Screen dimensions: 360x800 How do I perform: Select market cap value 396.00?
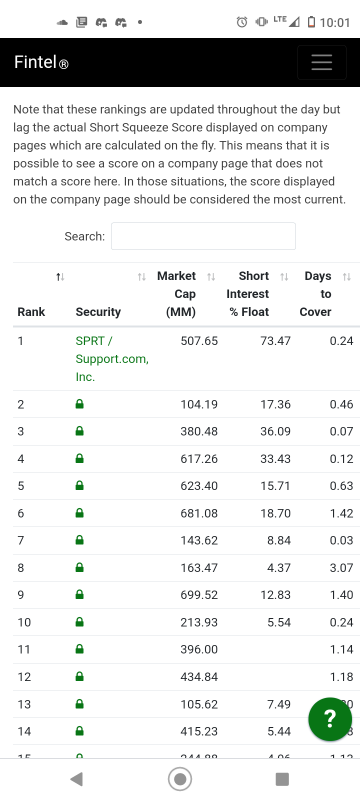coord(199,649)
